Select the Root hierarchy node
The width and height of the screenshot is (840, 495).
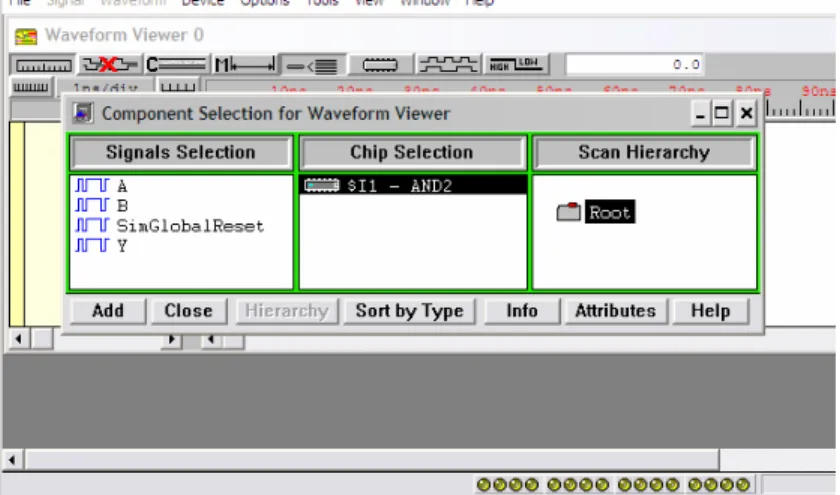[x=610, y=212]
